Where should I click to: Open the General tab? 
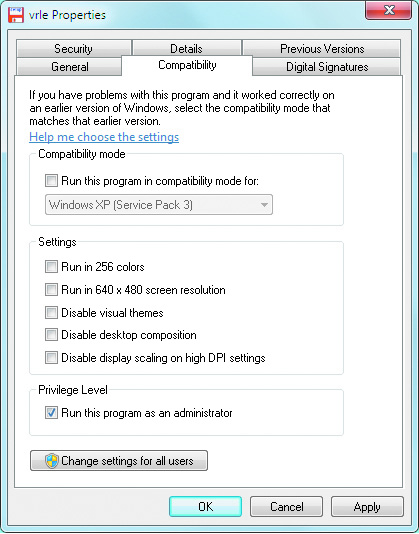pyautogui.click(x=69, y=67)
